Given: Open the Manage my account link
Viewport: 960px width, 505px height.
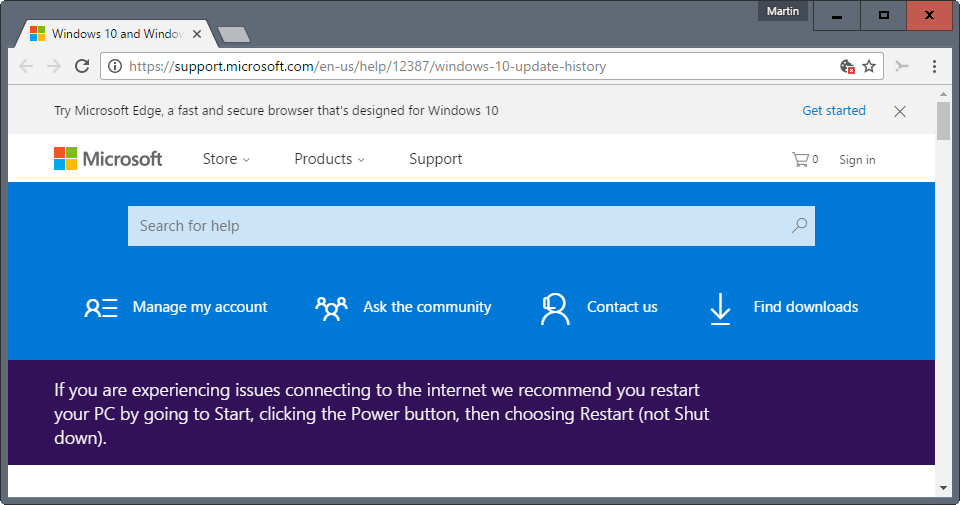Looking at the screenshot, I should (200, 307).
